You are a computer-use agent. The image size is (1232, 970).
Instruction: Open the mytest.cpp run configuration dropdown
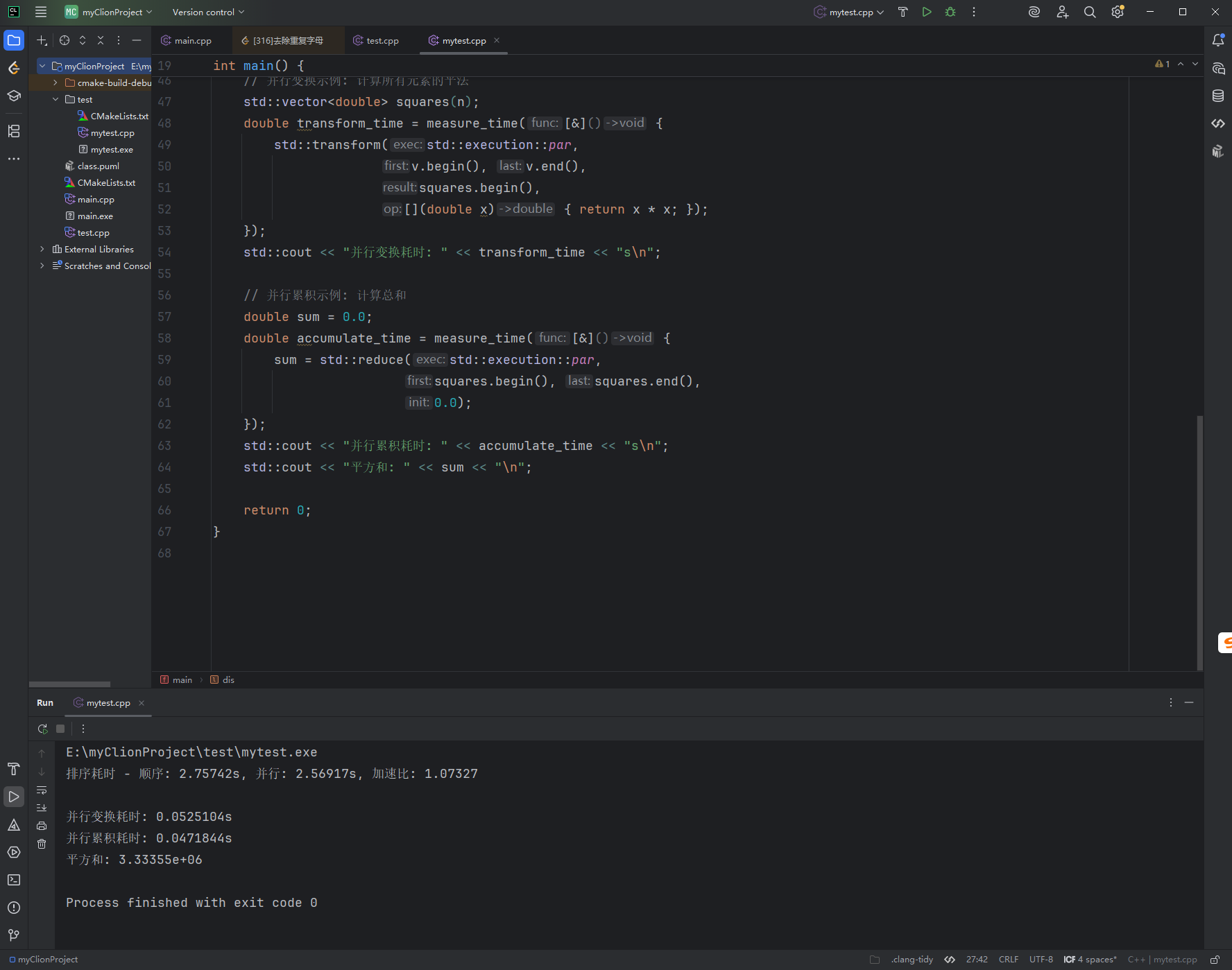pyautogui.click(x=850, y=12)
